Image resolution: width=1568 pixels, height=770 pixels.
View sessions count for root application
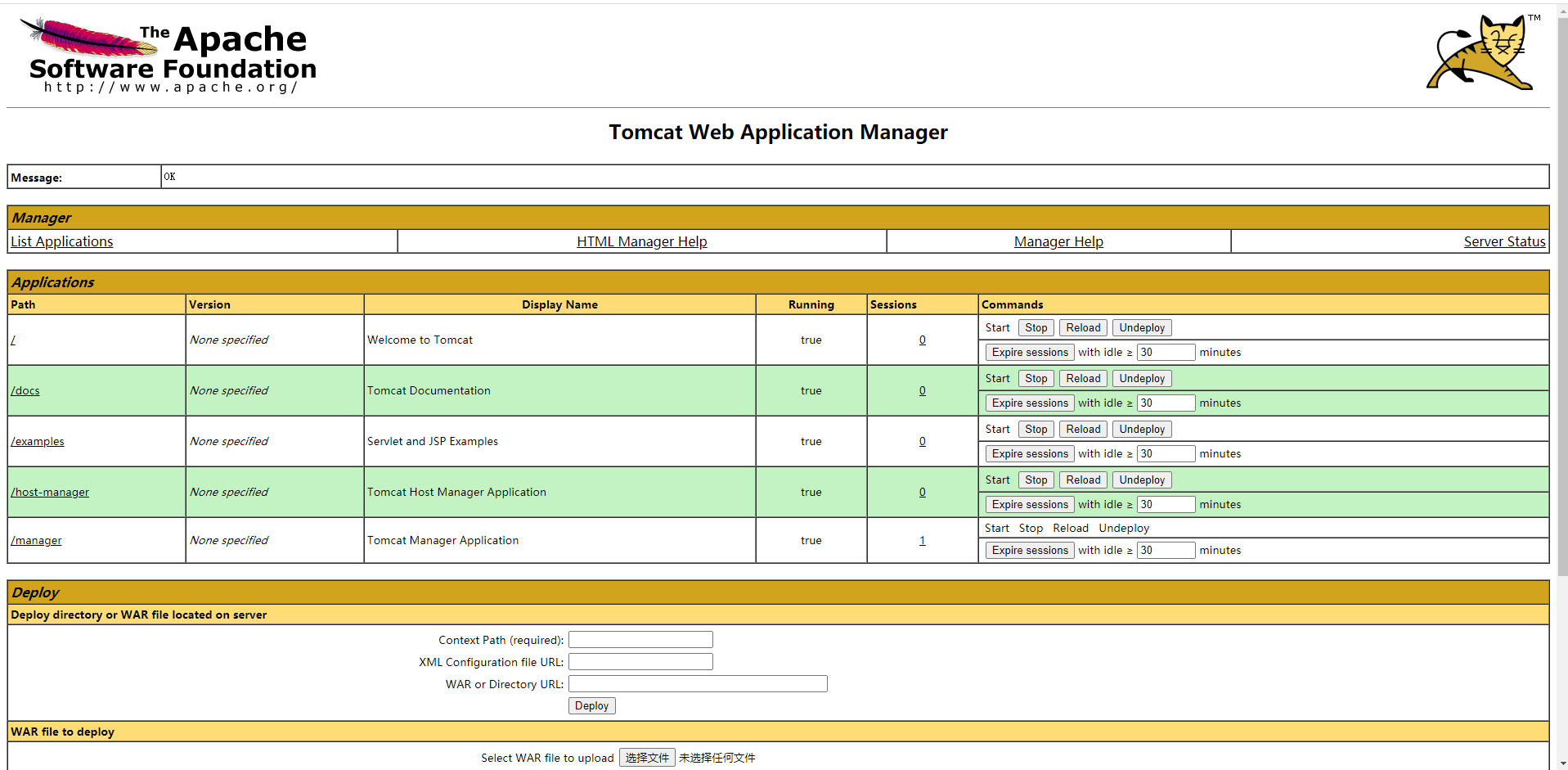pyautogui.click(x=923, y=340)
